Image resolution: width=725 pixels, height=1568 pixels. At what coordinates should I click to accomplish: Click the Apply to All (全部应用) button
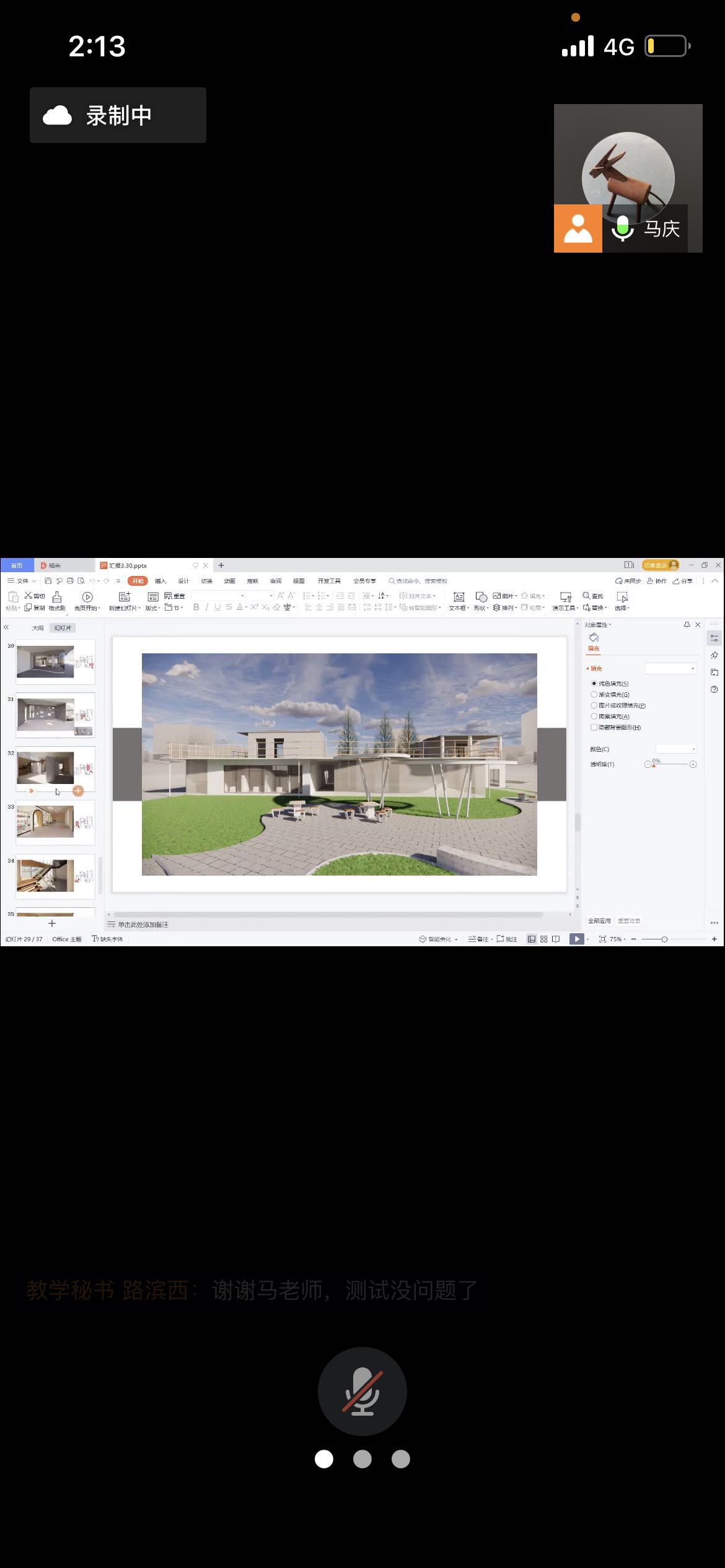coord(599,921)
